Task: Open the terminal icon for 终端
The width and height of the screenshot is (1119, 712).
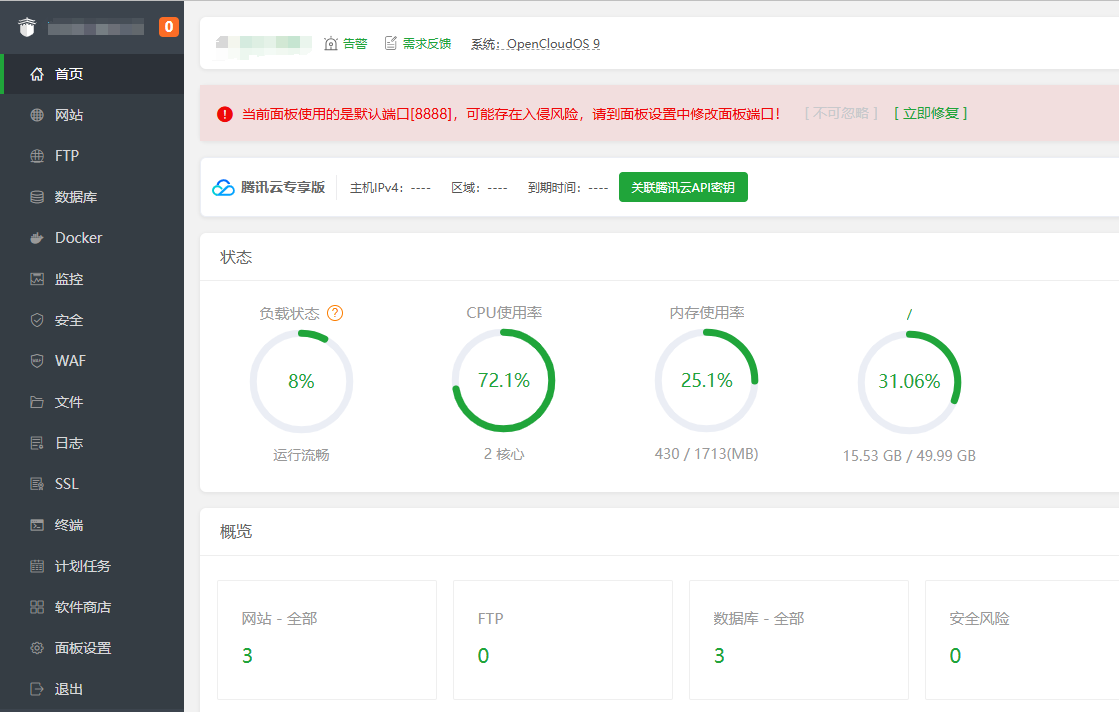Action: (37, 525)
